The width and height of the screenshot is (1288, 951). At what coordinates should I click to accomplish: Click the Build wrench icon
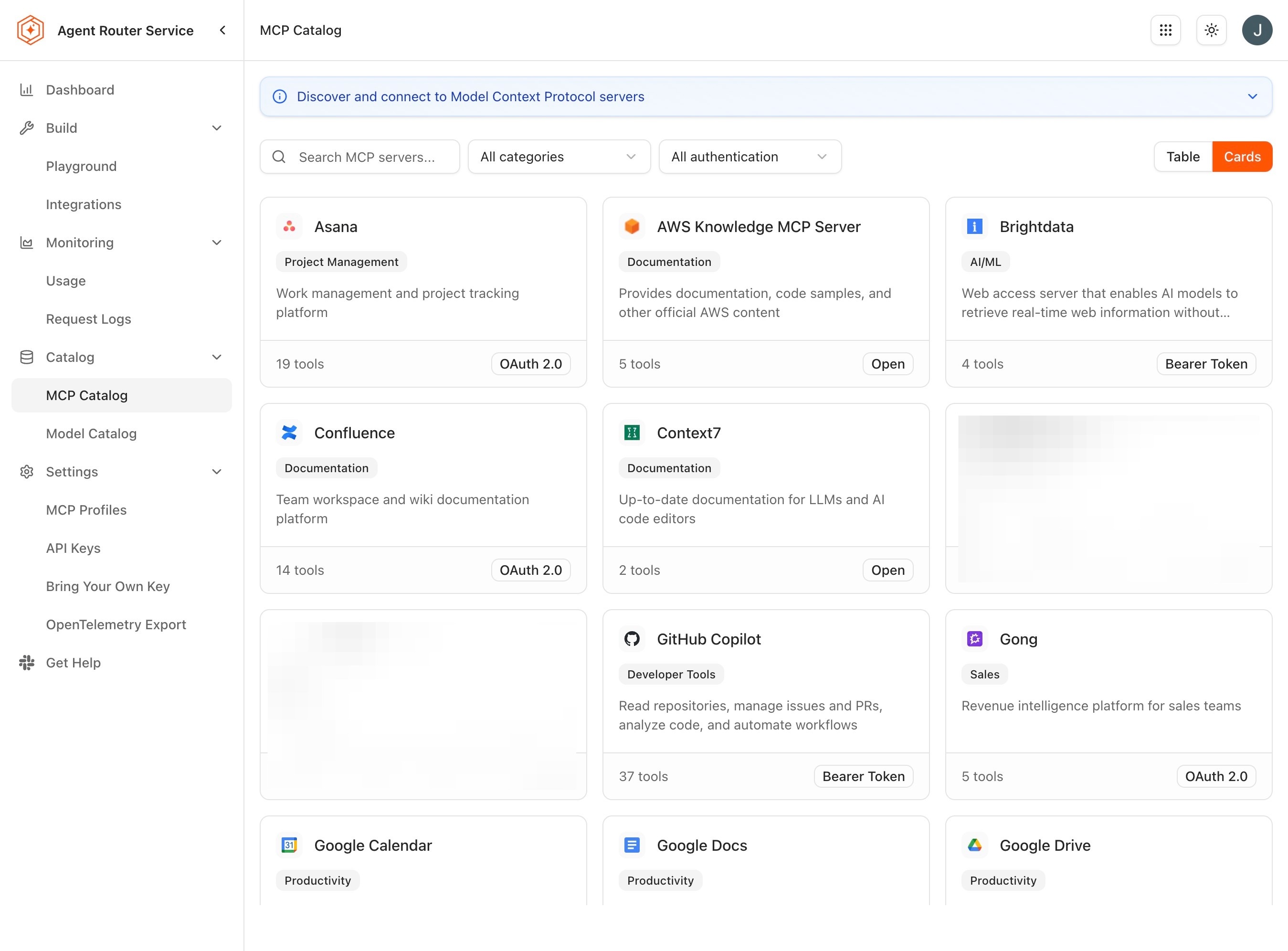coord(26,128)
